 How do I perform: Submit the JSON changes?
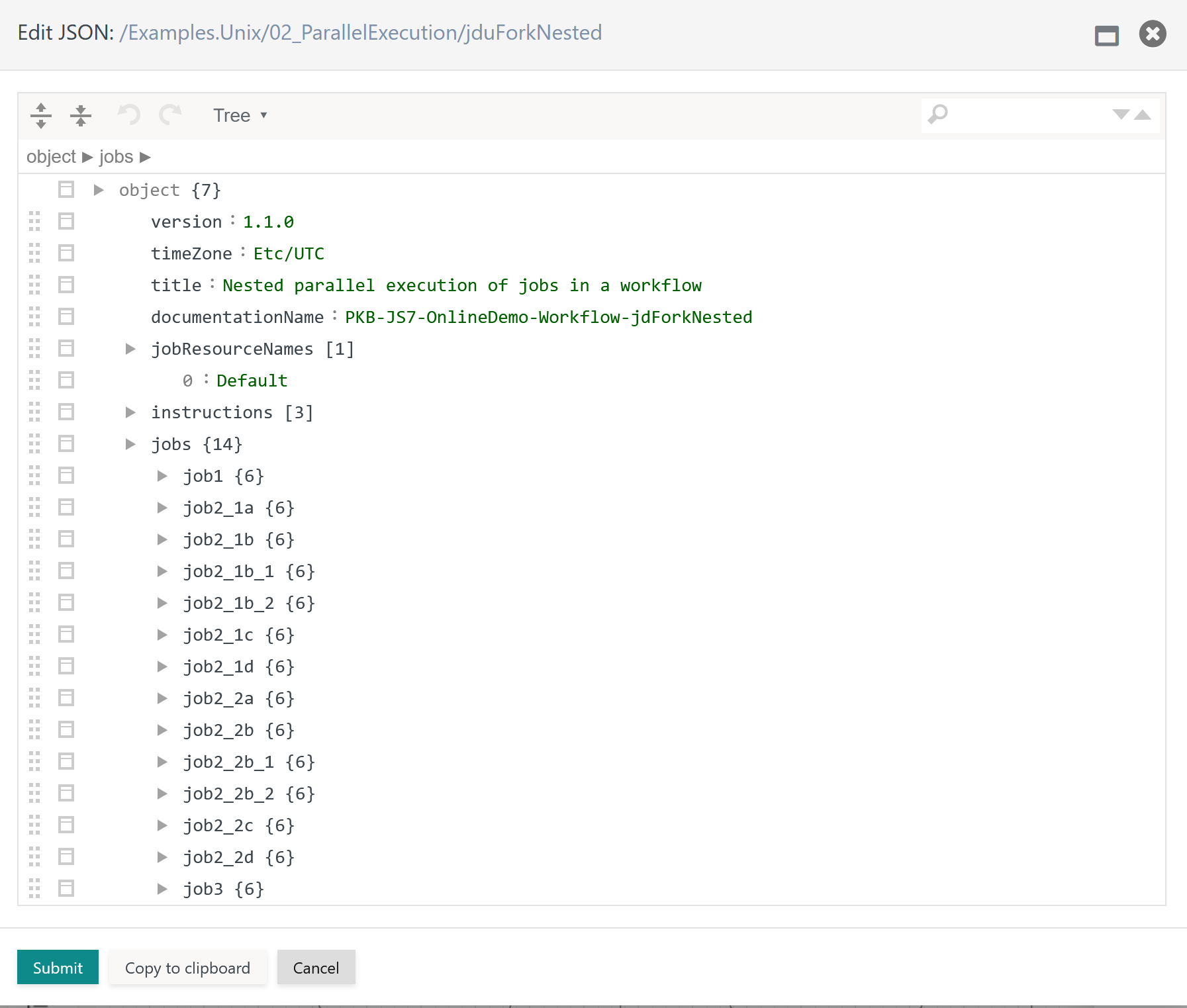(58, 968)
